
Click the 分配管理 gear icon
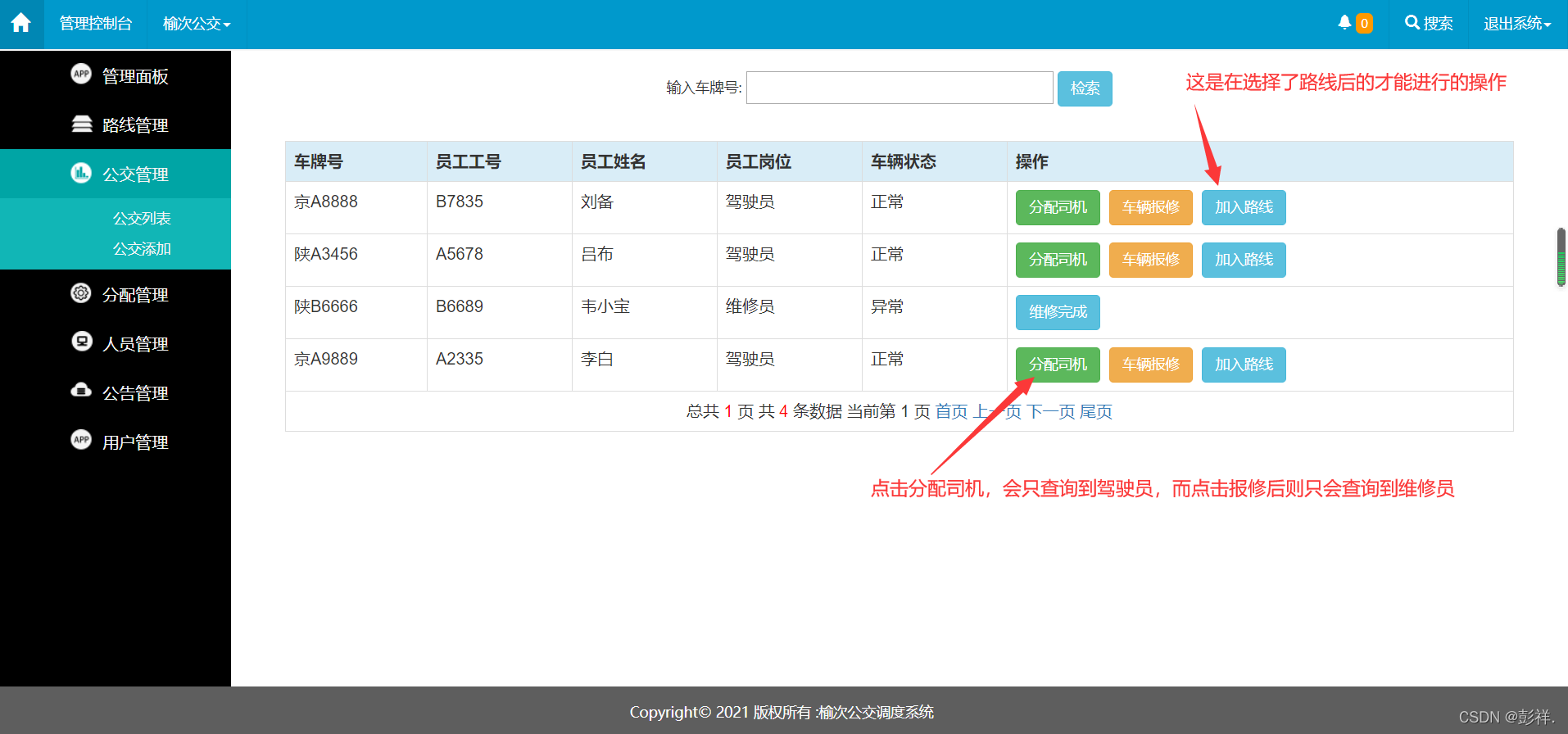point(81,292)
